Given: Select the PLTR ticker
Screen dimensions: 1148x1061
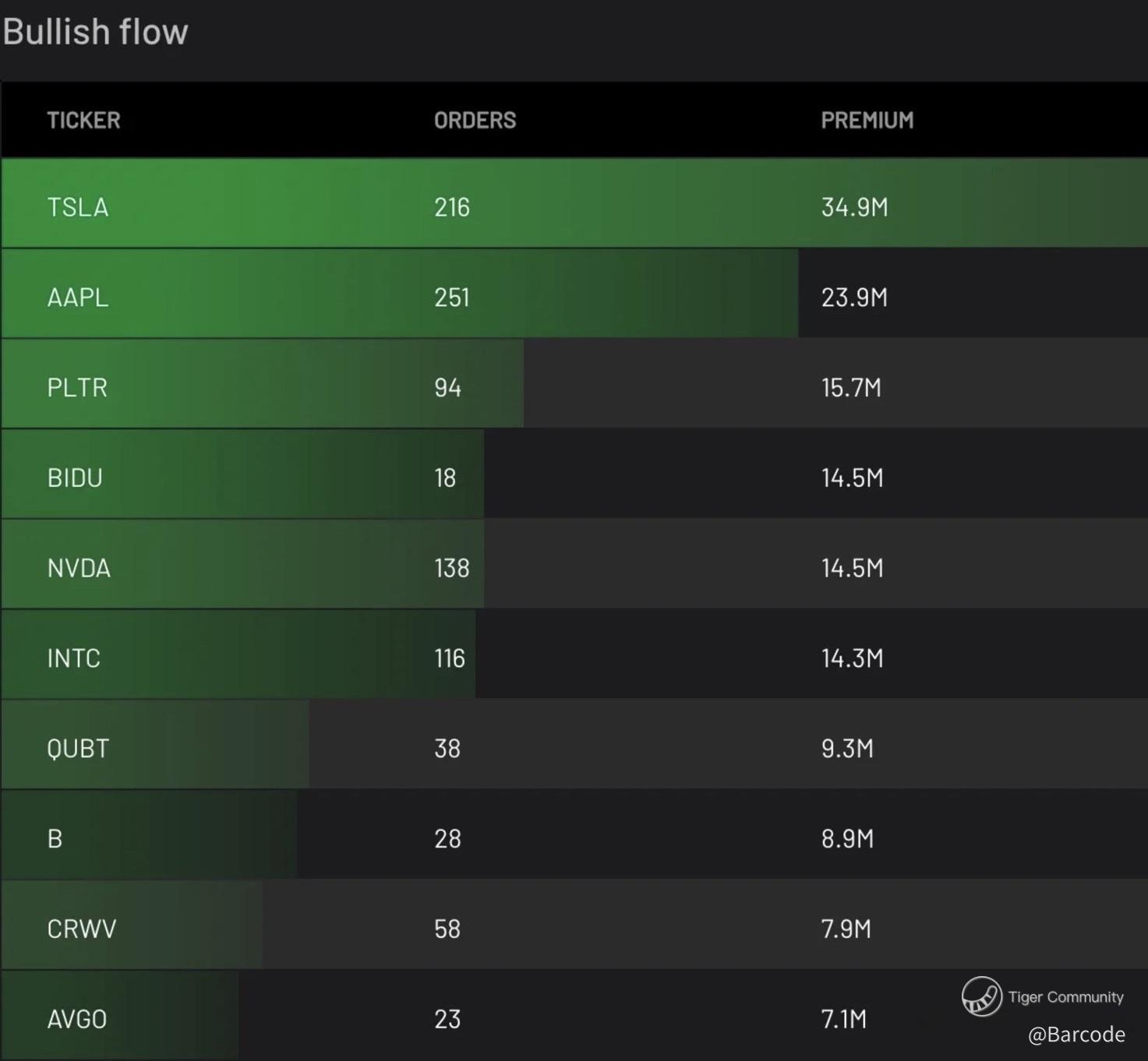Looking at the screenshot, I should (x=76, y=388).
